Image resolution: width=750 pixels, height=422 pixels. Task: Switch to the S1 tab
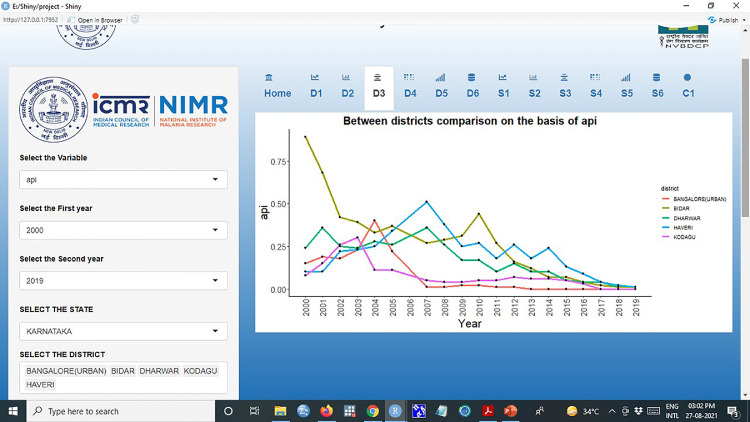[503, 86]
